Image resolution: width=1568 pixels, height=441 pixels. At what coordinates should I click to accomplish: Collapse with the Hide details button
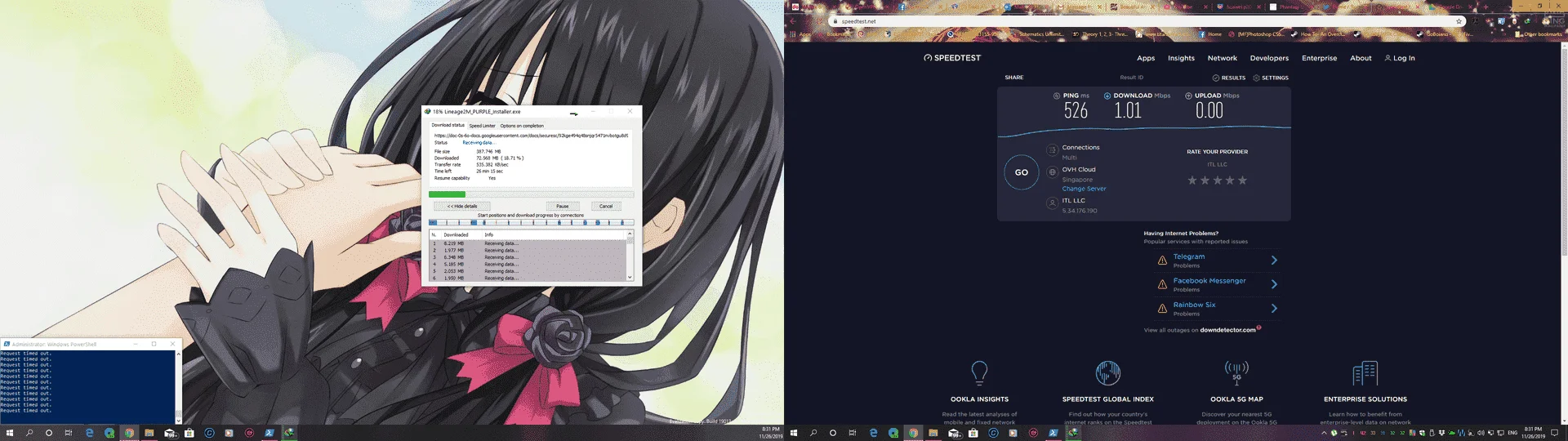(x=462, y=206)
